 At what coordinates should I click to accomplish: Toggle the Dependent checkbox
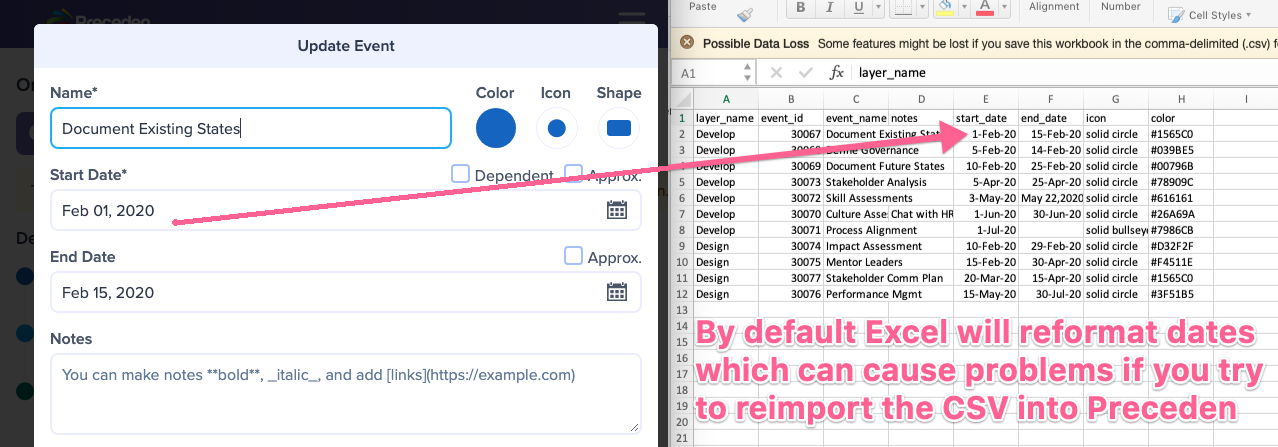(x=460, y=174)
